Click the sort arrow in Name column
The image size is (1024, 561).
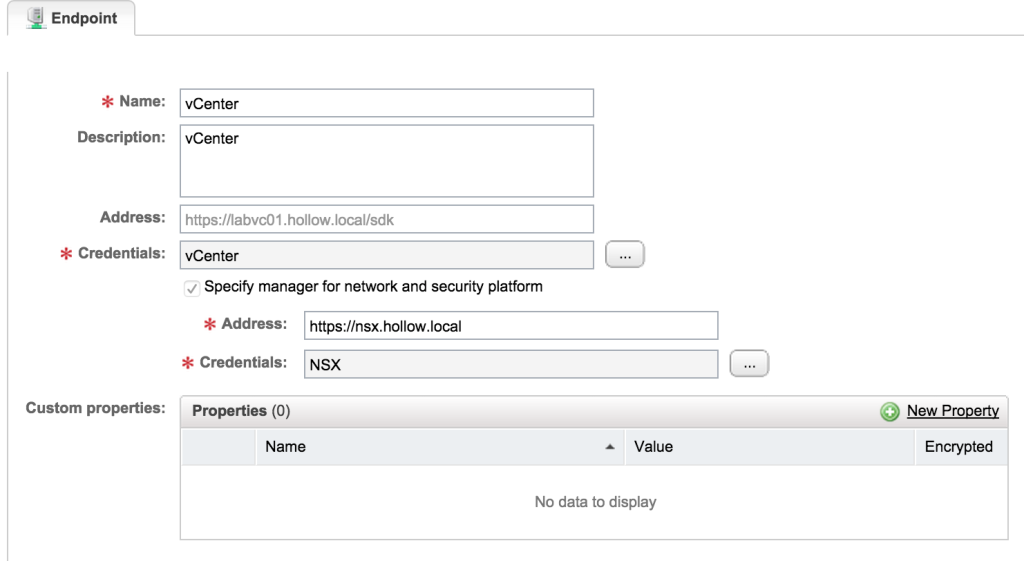[x=610, y=448]
